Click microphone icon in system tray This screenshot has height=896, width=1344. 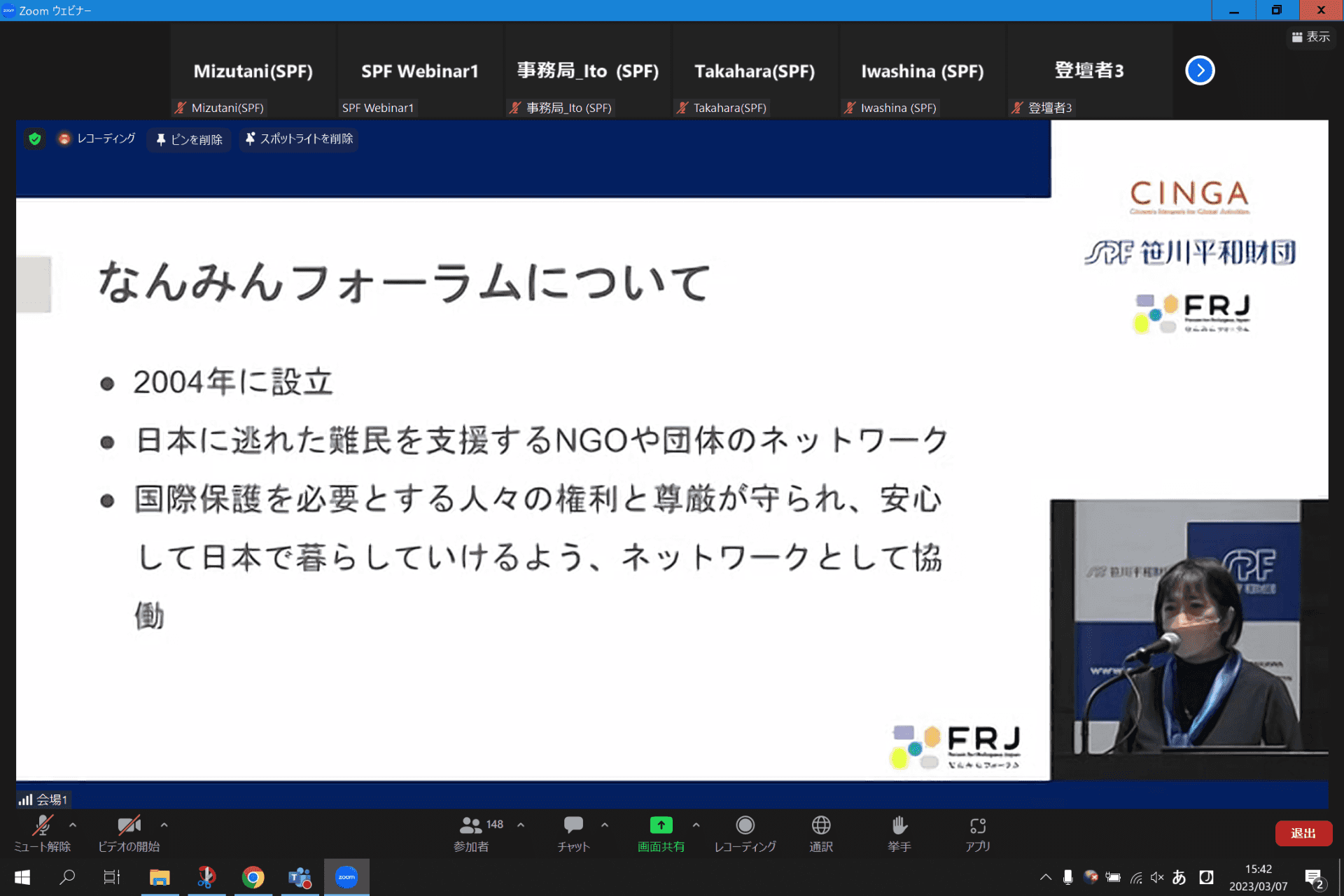[x=1067, y=877]
